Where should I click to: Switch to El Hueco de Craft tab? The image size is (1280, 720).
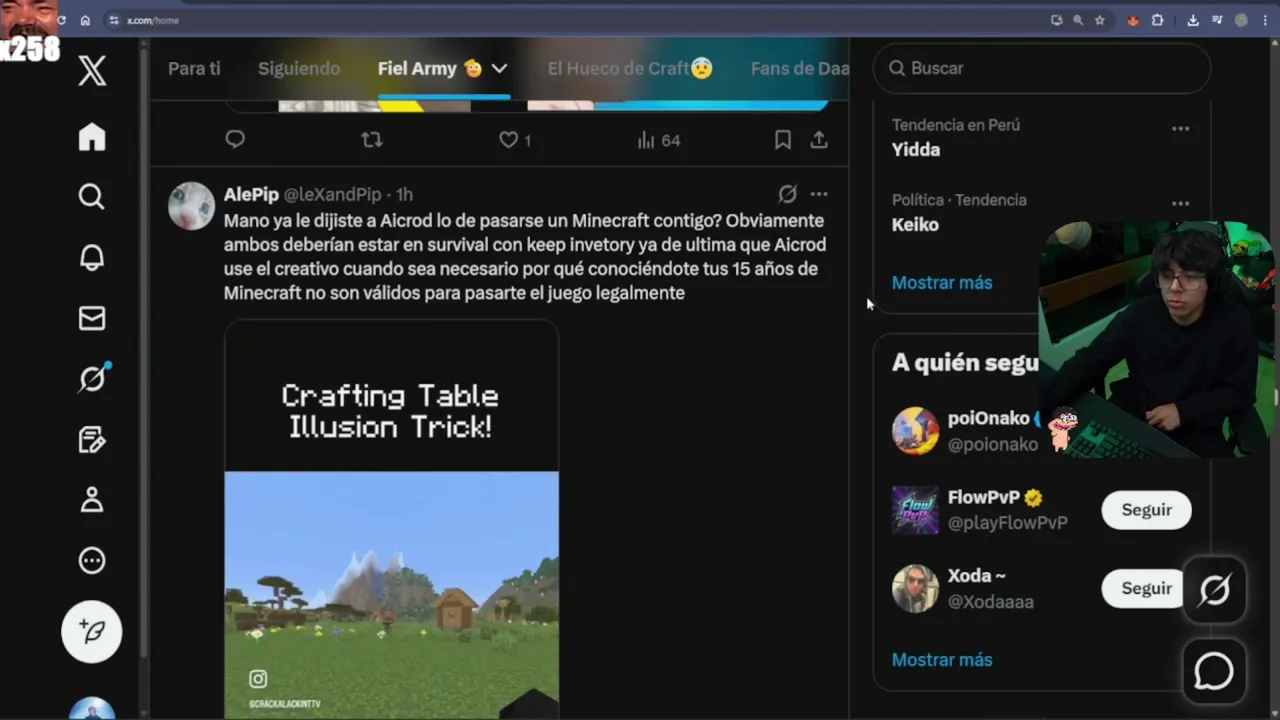[x=630, y=68]
